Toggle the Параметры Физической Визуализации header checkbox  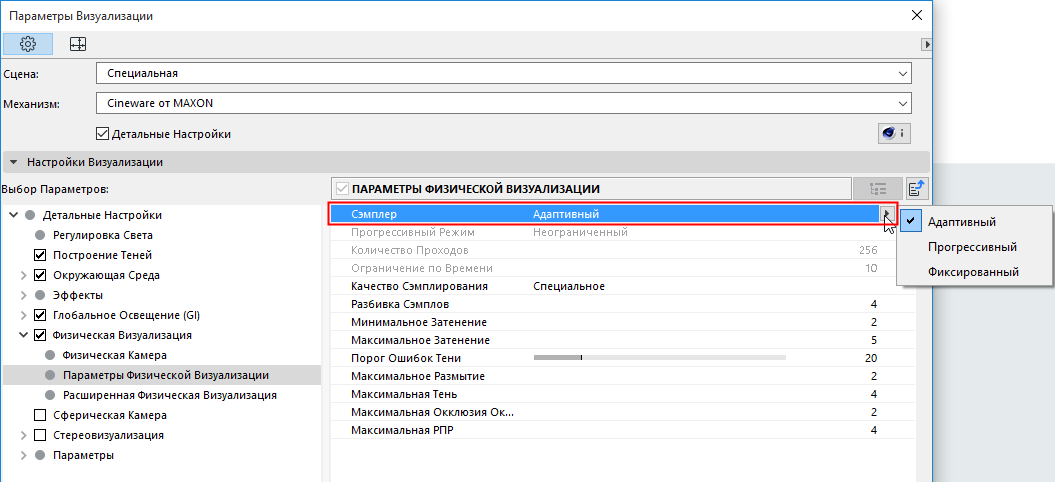pos(342,189)
